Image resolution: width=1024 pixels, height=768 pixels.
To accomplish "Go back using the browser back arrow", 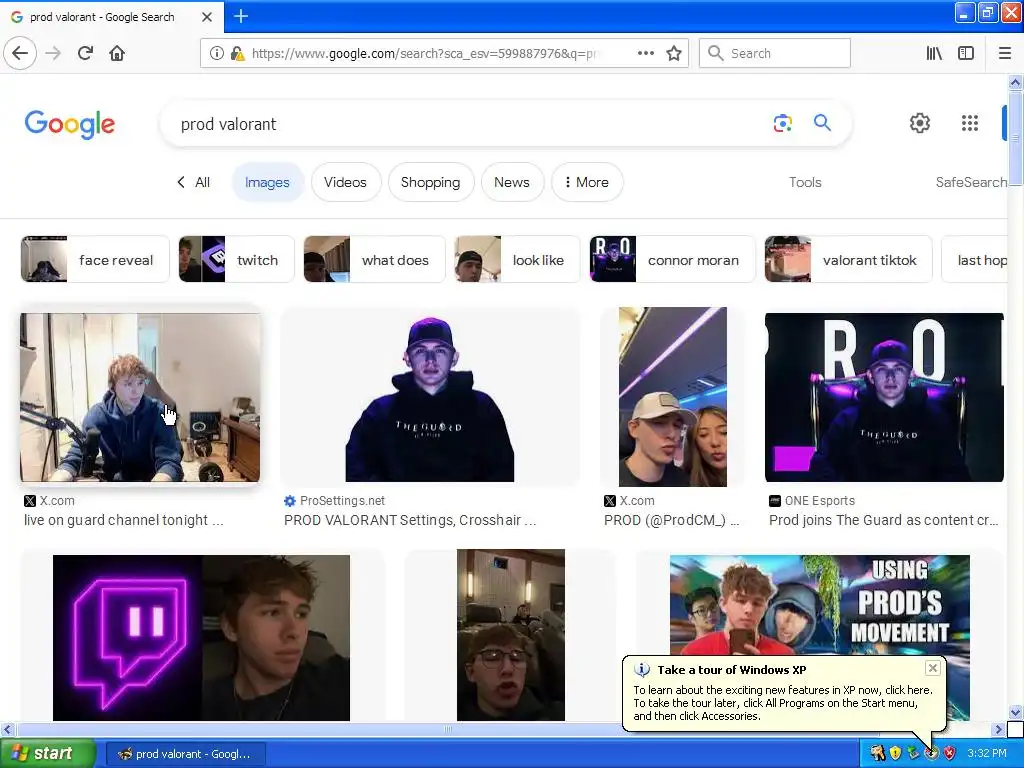I will pos(20,54).
